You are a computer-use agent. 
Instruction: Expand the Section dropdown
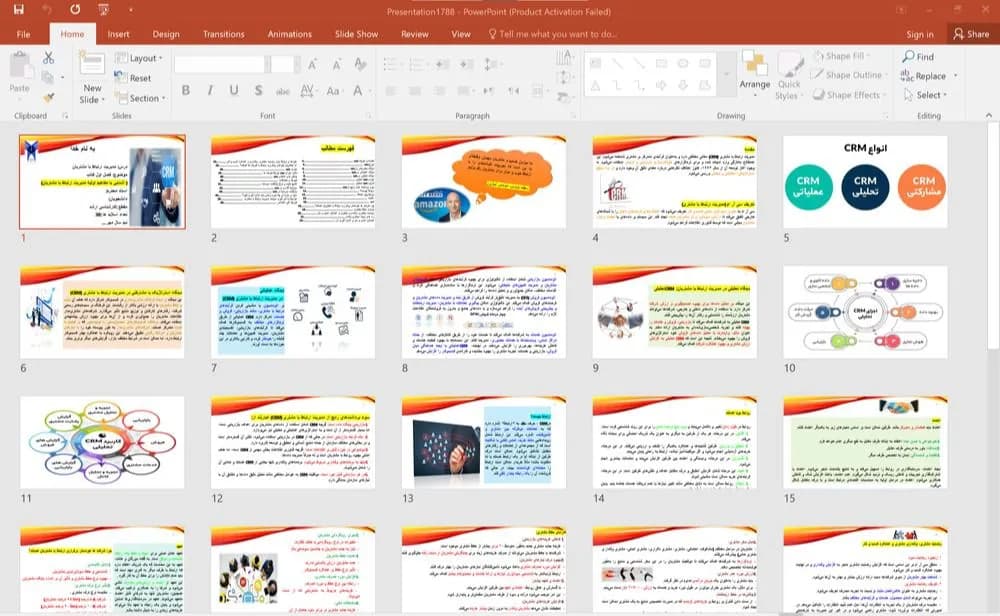pos(140,98)
